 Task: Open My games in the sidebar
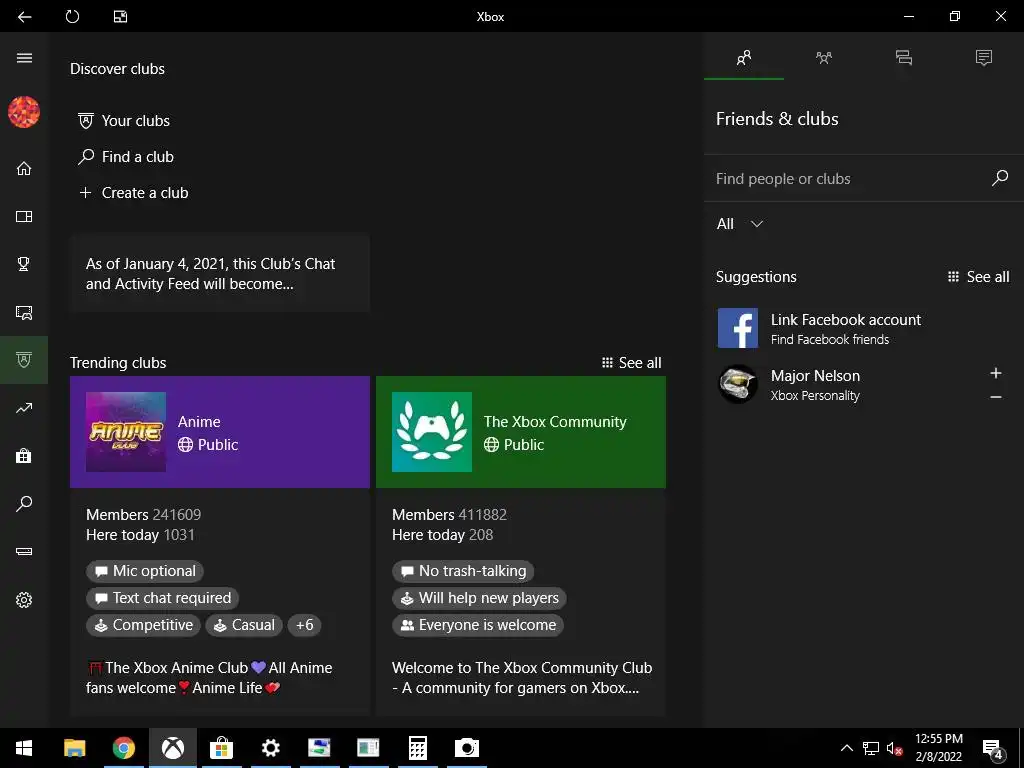point(24,216)
